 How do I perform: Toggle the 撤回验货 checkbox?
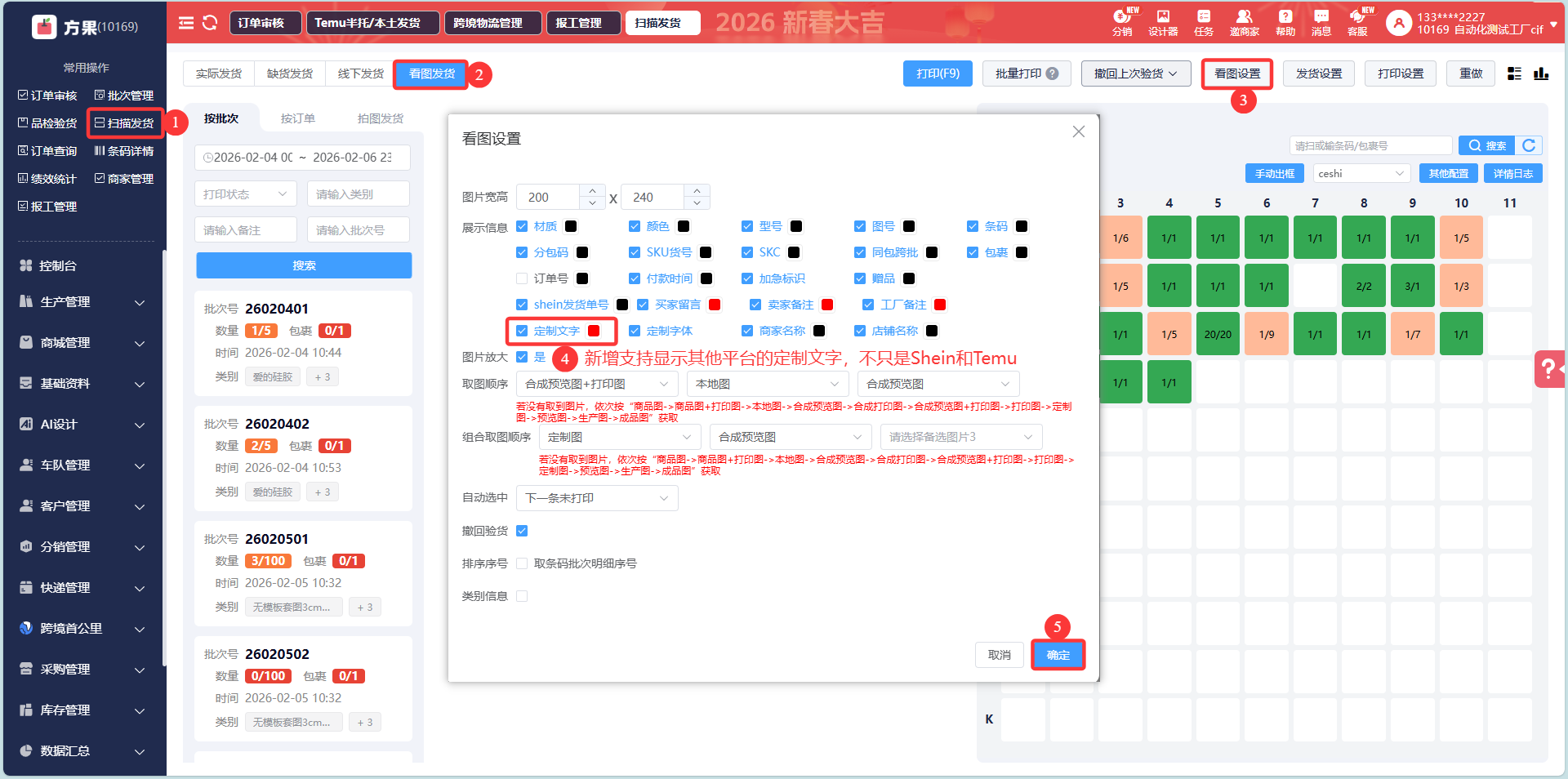[x=522, y=531]
